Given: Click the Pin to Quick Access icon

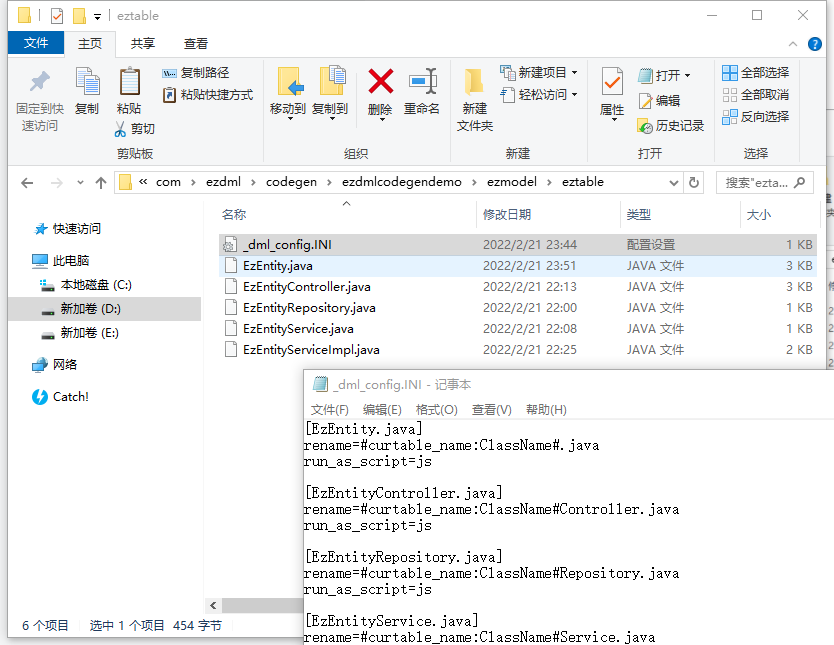Looking at the screenshot, I should [x=40, y=81].
